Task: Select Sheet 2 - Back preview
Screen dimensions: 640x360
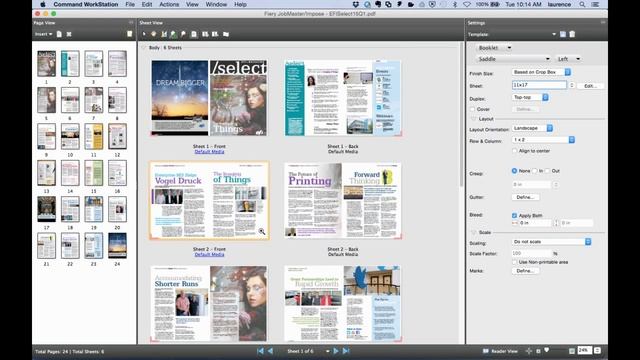Action: [343, 200]
